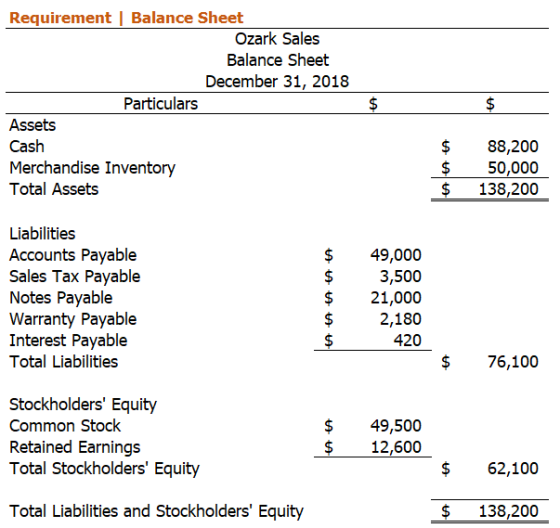This screenshot has height=528, width=560.
Task: Click the Notes Payable value 21,000
Action: coord(396,298)
